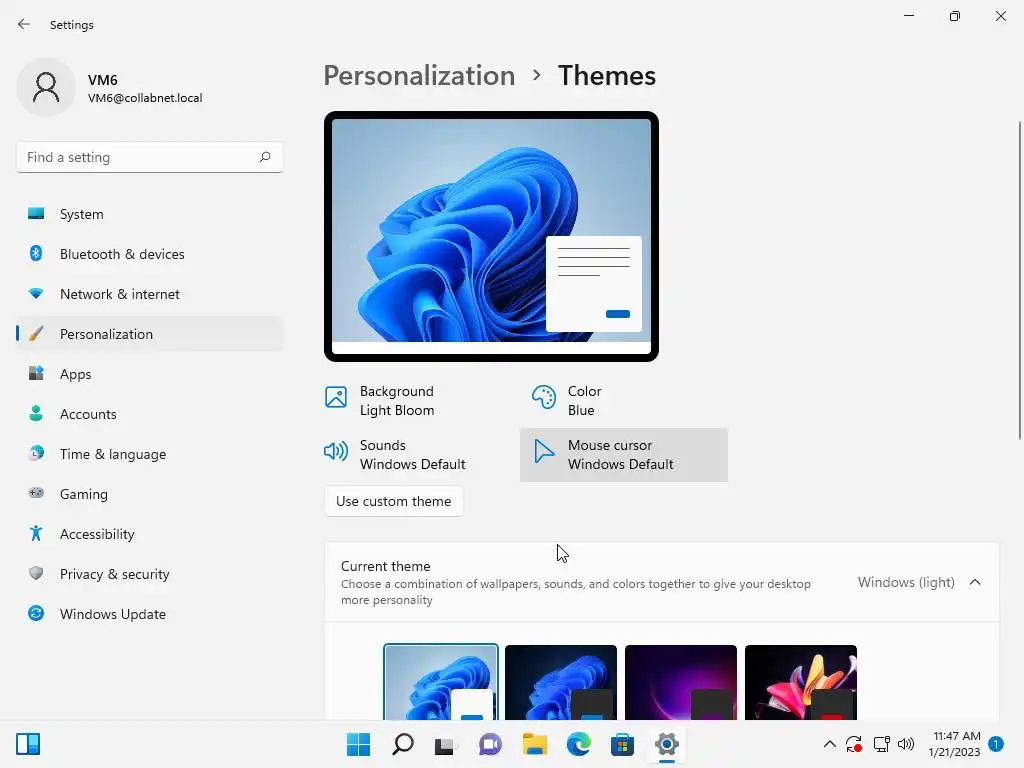The width and height of the screenshot is (1024, 768).
Task: Open the Windows Start menu
Action: coord(359,744)
